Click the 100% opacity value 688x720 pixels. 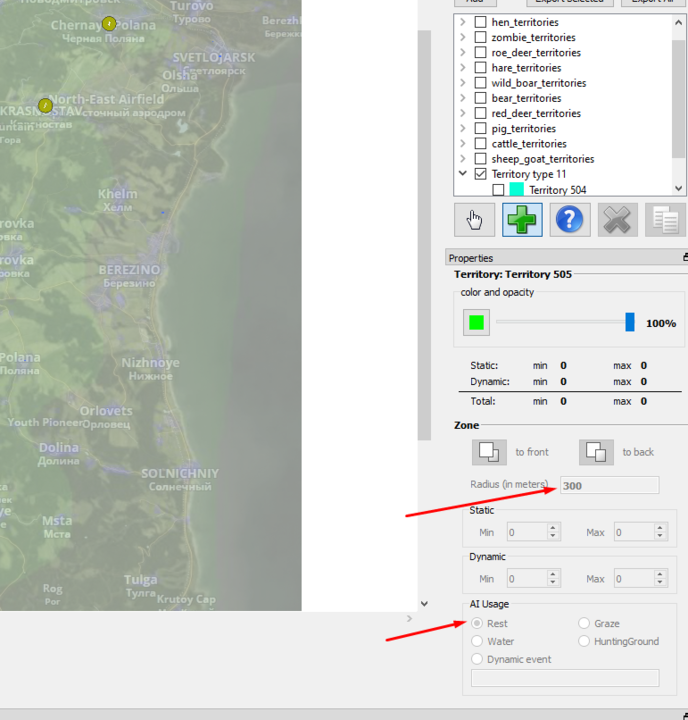(661, 323)
